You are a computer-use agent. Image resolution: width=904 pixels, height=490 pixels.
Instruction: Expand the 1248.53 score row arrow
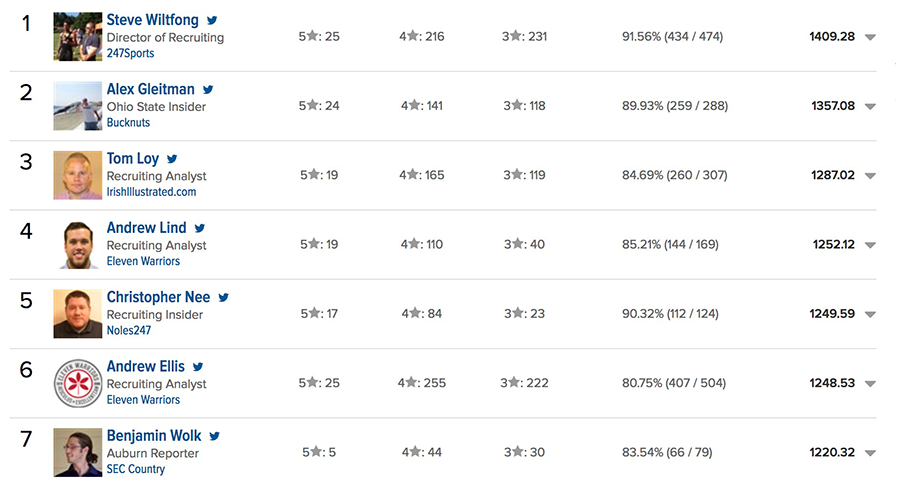871,383
